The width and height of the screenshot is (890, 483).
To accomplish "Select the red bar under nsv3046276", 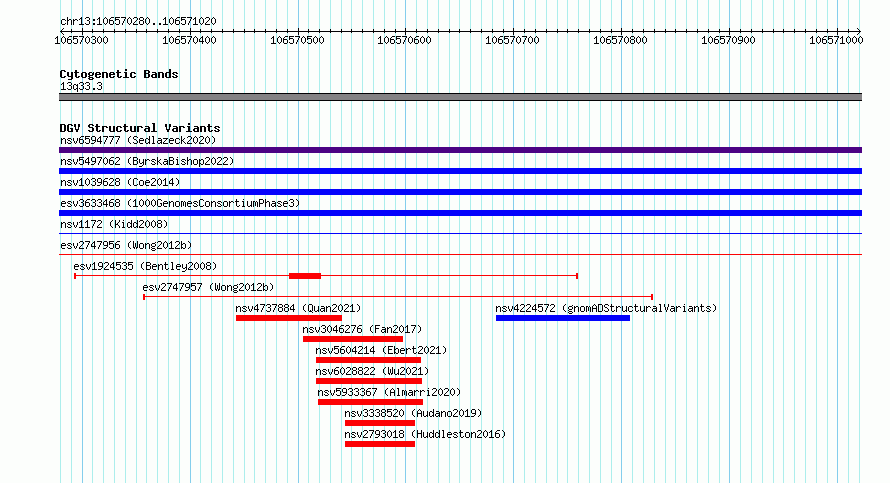I will (353, 339).
